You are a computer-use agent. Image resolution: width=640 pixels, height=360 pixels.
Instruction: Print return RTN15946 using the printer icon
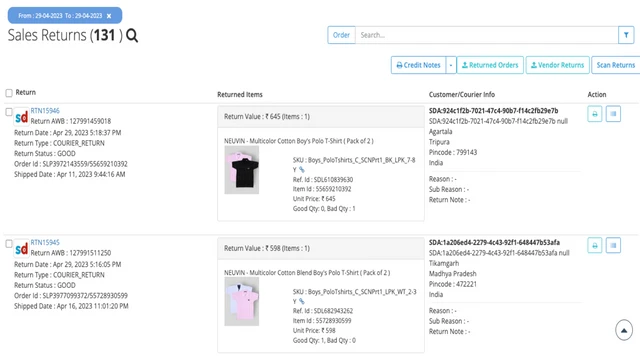(595, 114)
